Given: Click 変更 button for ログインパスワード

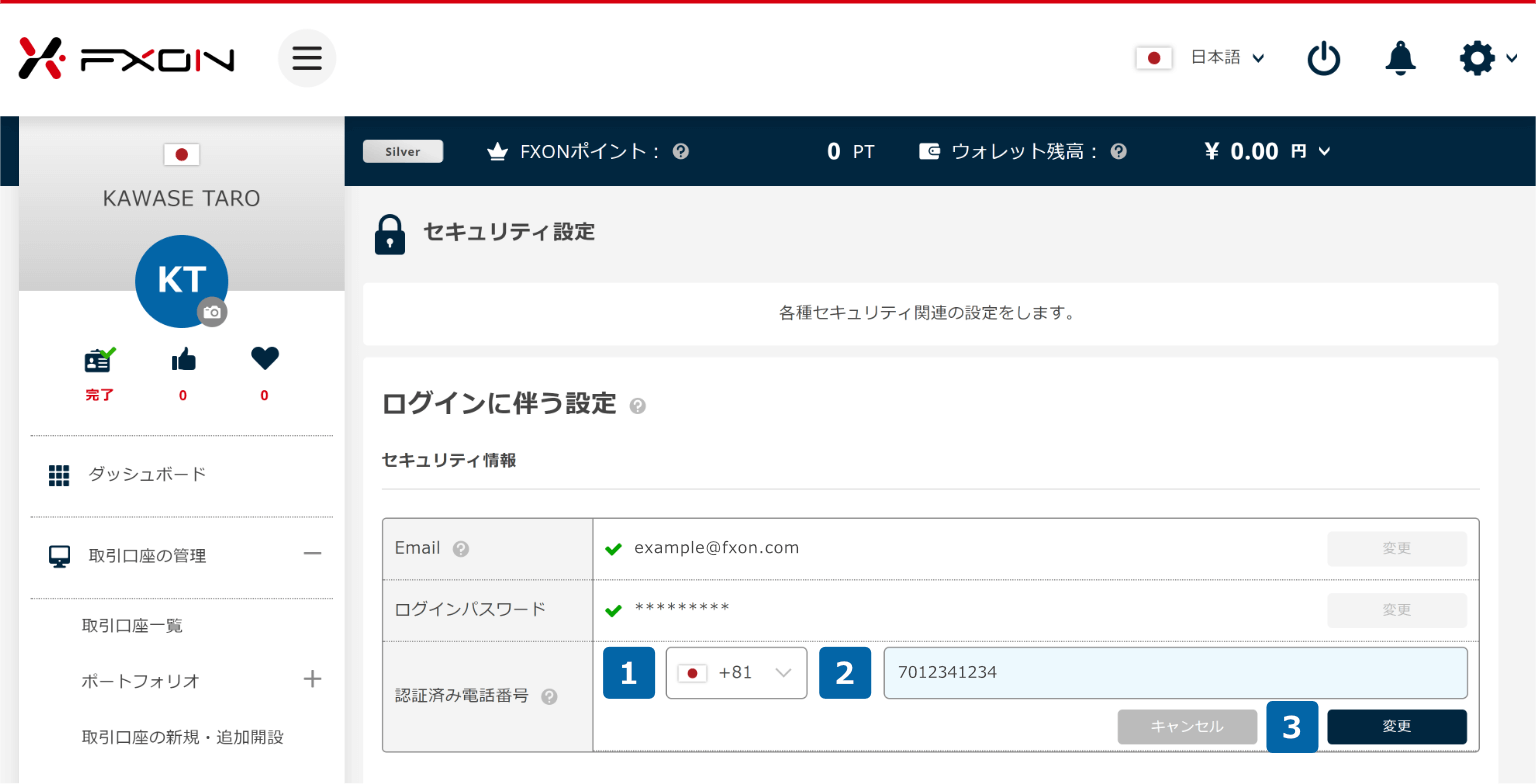Looking at the screenshot, I should point(1397,610).
